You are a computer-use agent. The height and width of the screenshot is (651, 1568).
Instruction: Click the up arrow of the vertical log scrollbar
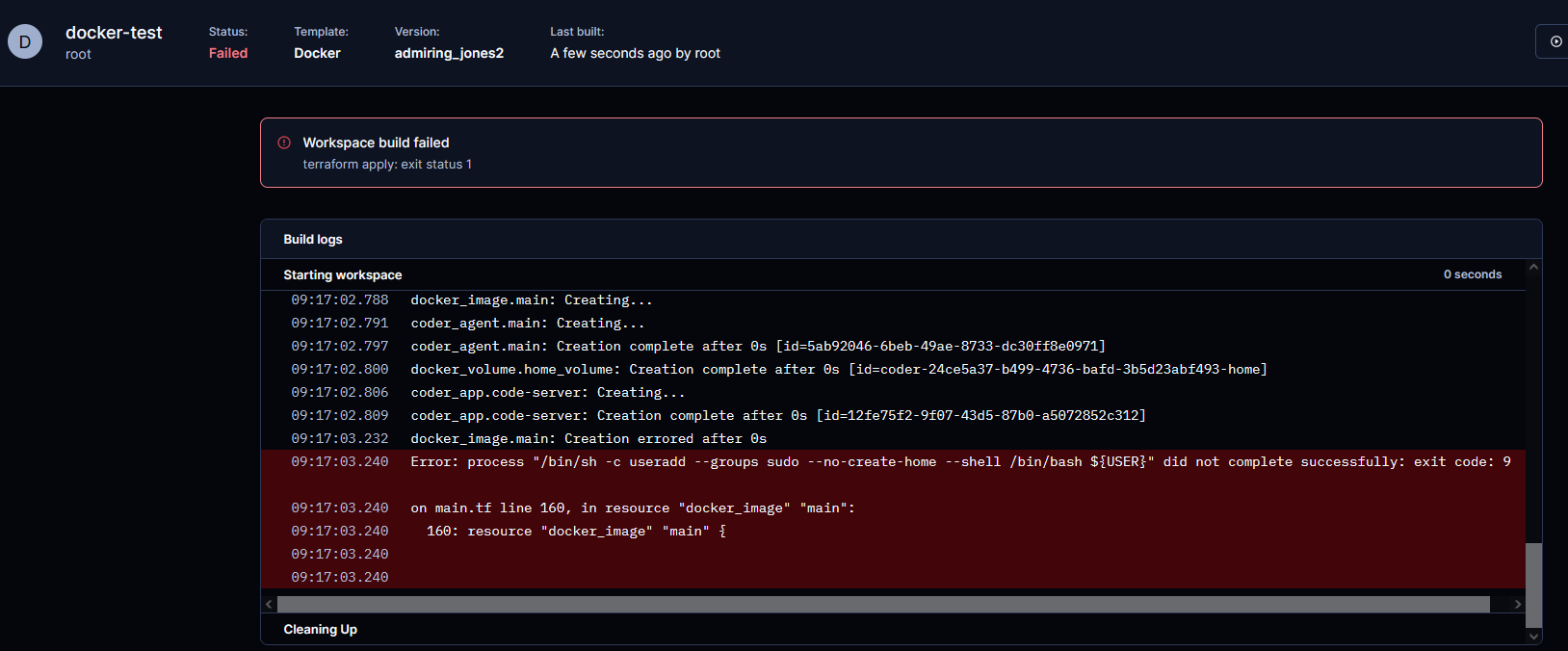pyautogui.click(x=1533, y=267)
